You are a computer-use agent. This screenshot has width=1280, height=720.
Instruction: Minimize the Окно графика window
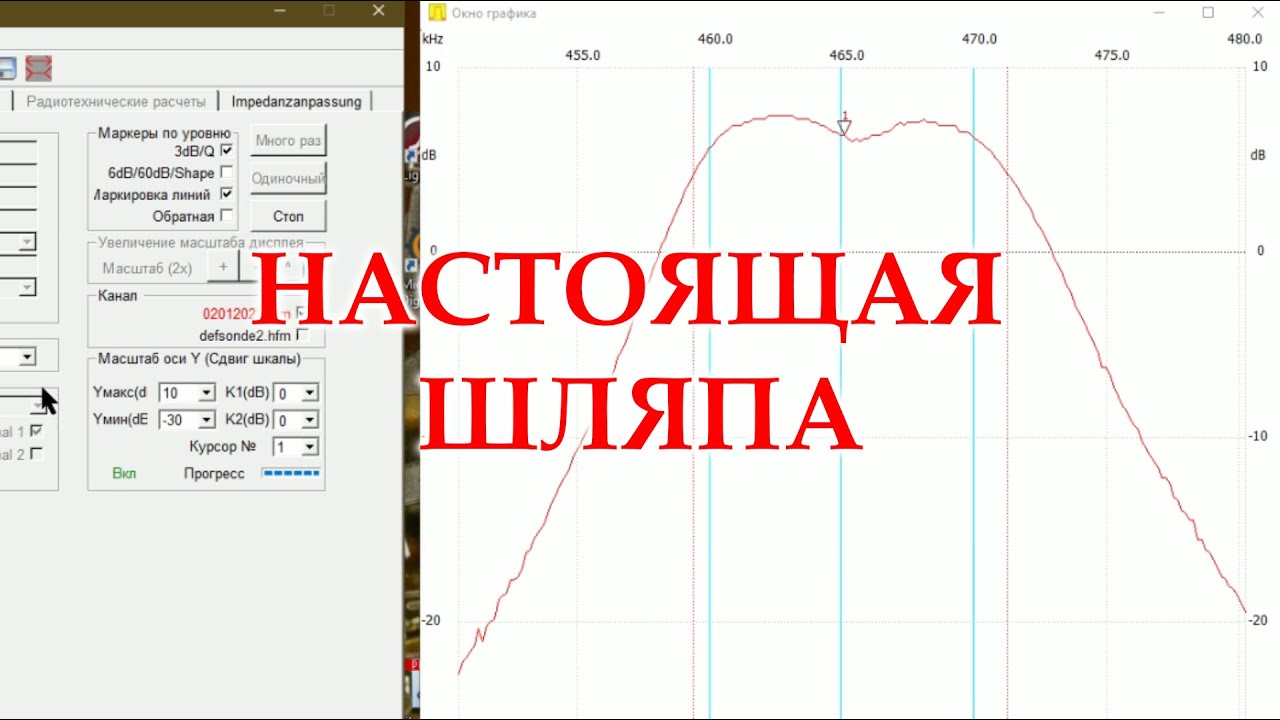(x=1159, y=13)
